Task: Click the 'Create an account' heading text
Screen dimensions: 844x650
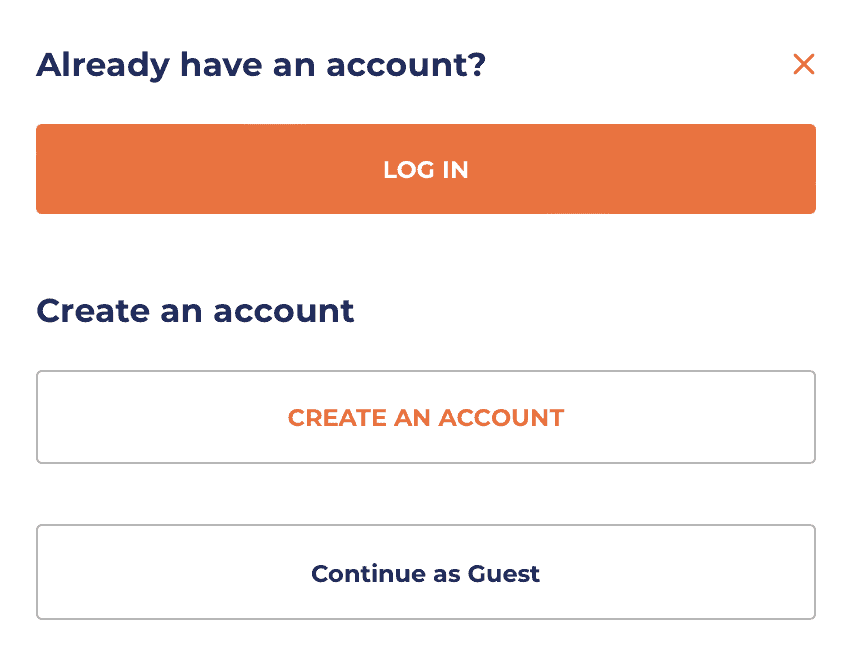Action: pos(195,310)
